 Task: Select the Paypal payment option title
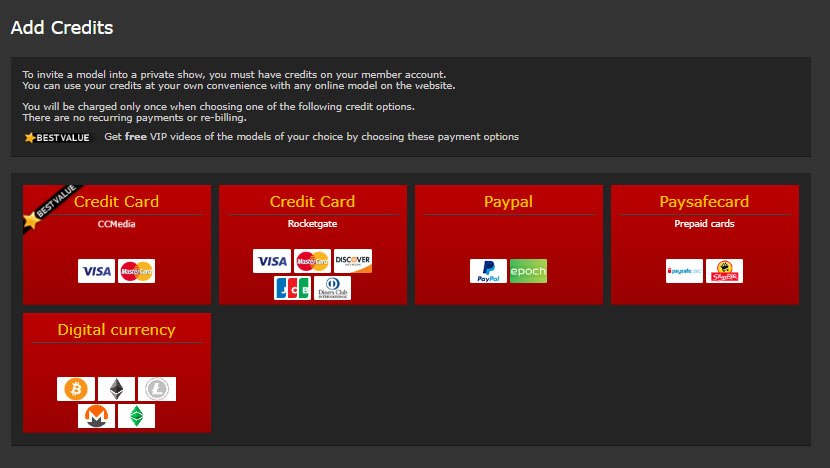[x=508, y=202]
